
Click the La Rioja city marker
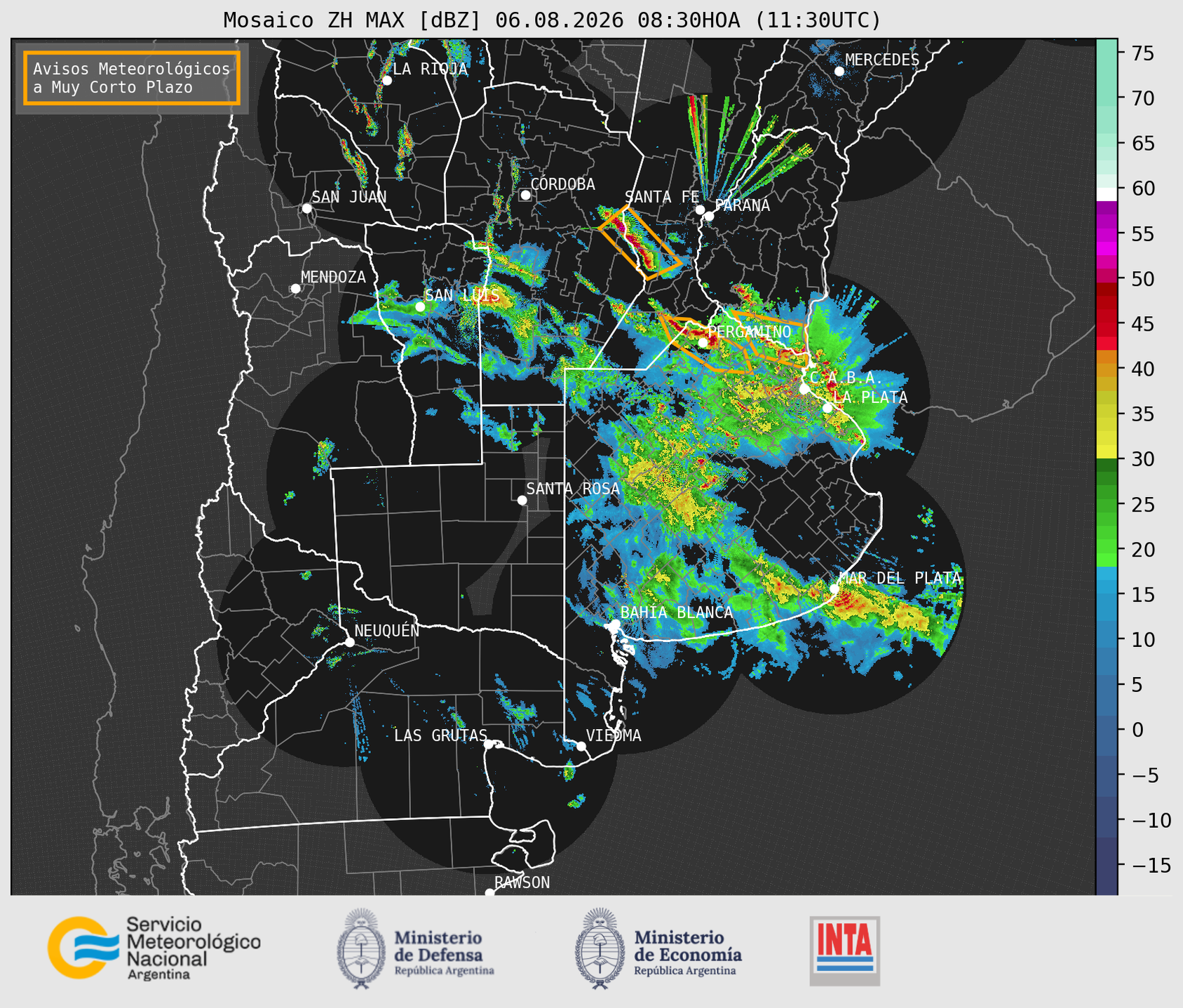(386, 81)
